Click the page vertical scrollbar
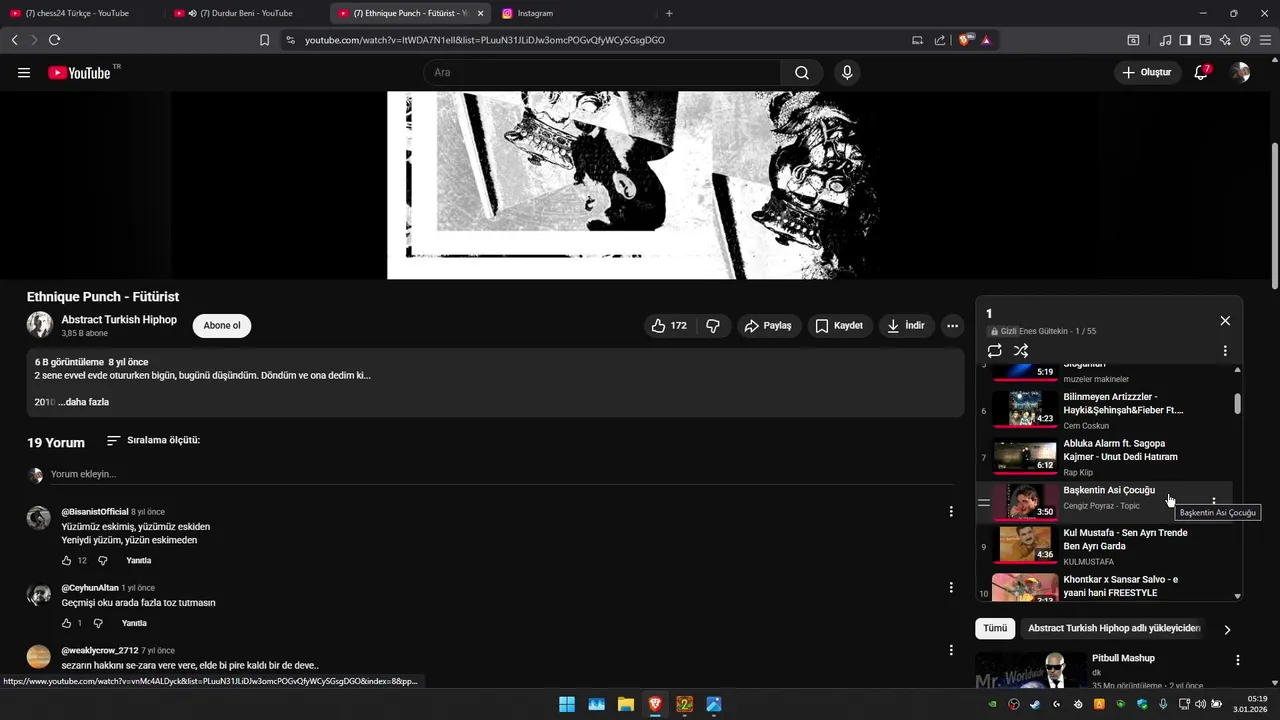The image size is (1280, 720). (x=1275, y=215)
